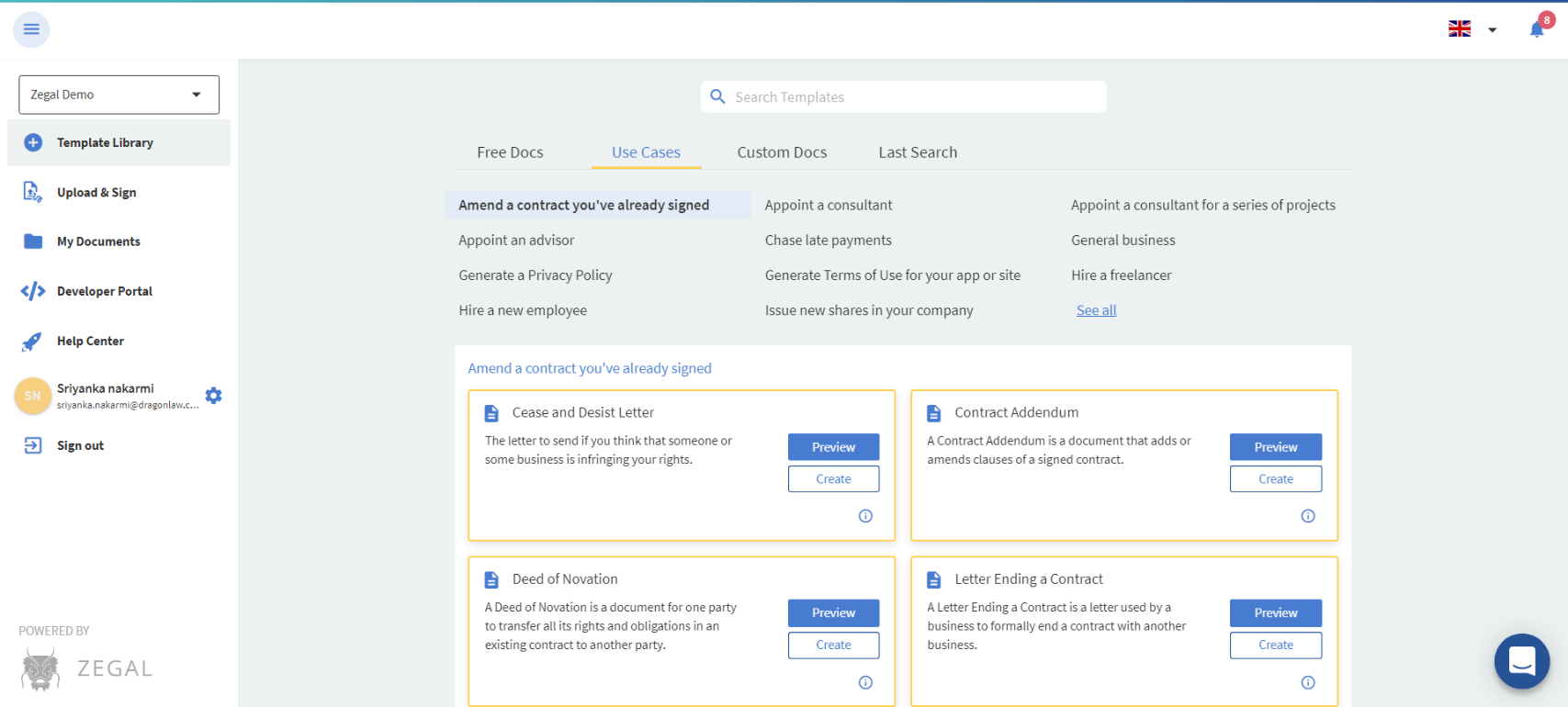Open the Zegal Demo account dropdown
Screen dimensions: 1568x707
[118, 95]
